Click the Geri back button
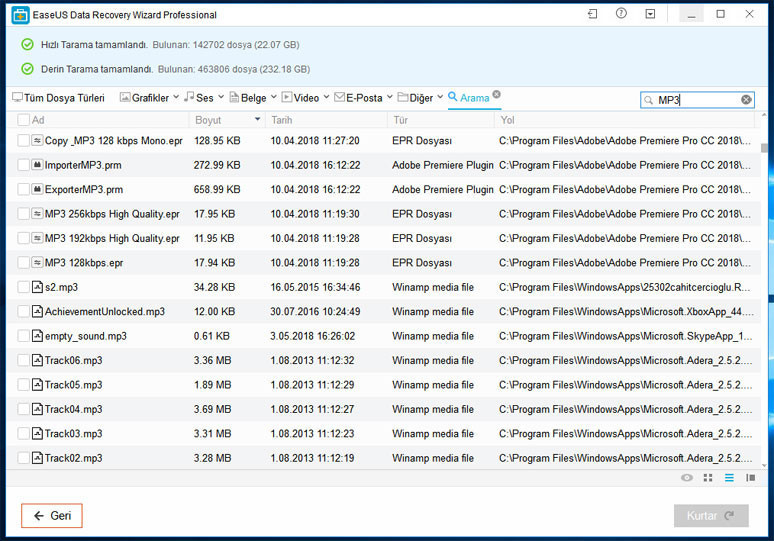The image size is (774, 541). click(x=52, y=516)
